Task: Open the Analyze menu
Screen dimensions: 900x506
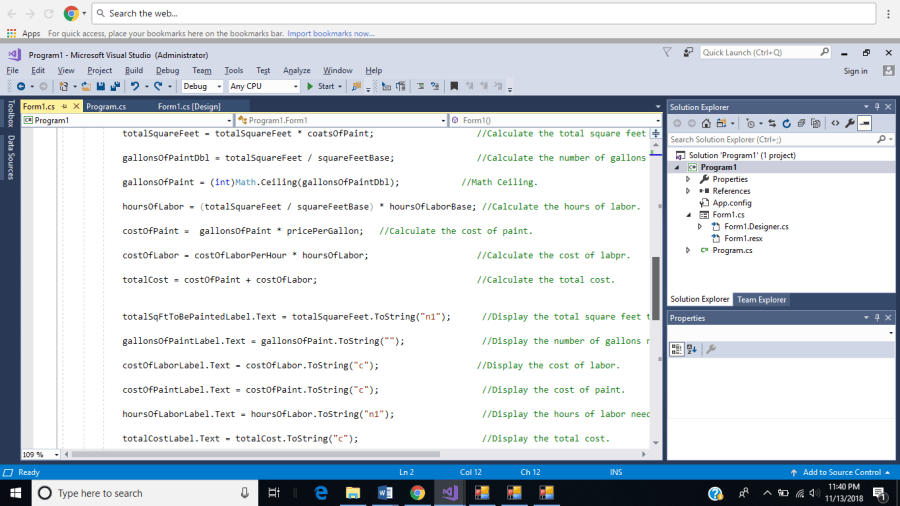Action: point(297,71)
